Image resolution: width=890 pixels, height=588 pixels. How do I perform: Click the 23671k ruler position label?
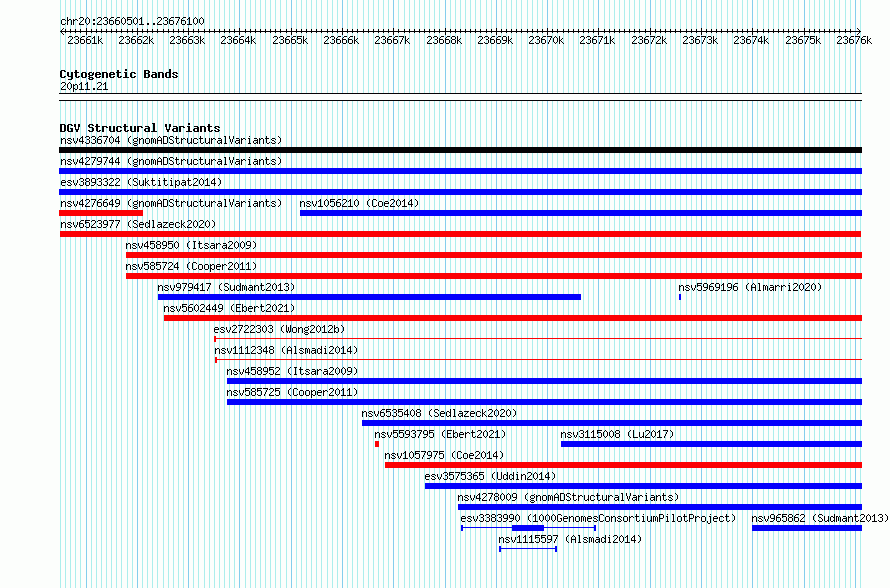[597, 40]
